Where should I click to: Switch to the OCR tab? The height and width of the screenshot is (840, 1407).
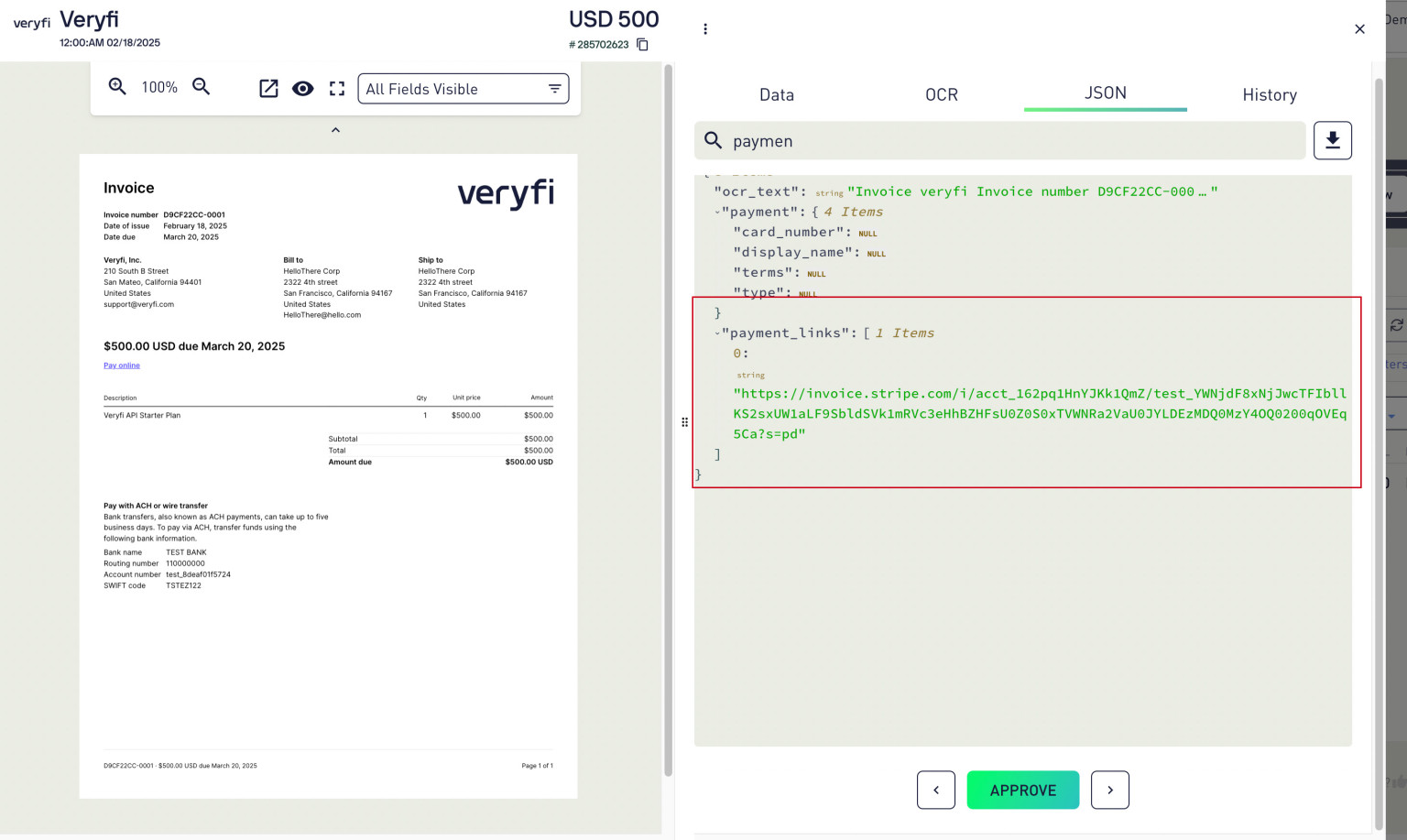[x=941, y=94]
